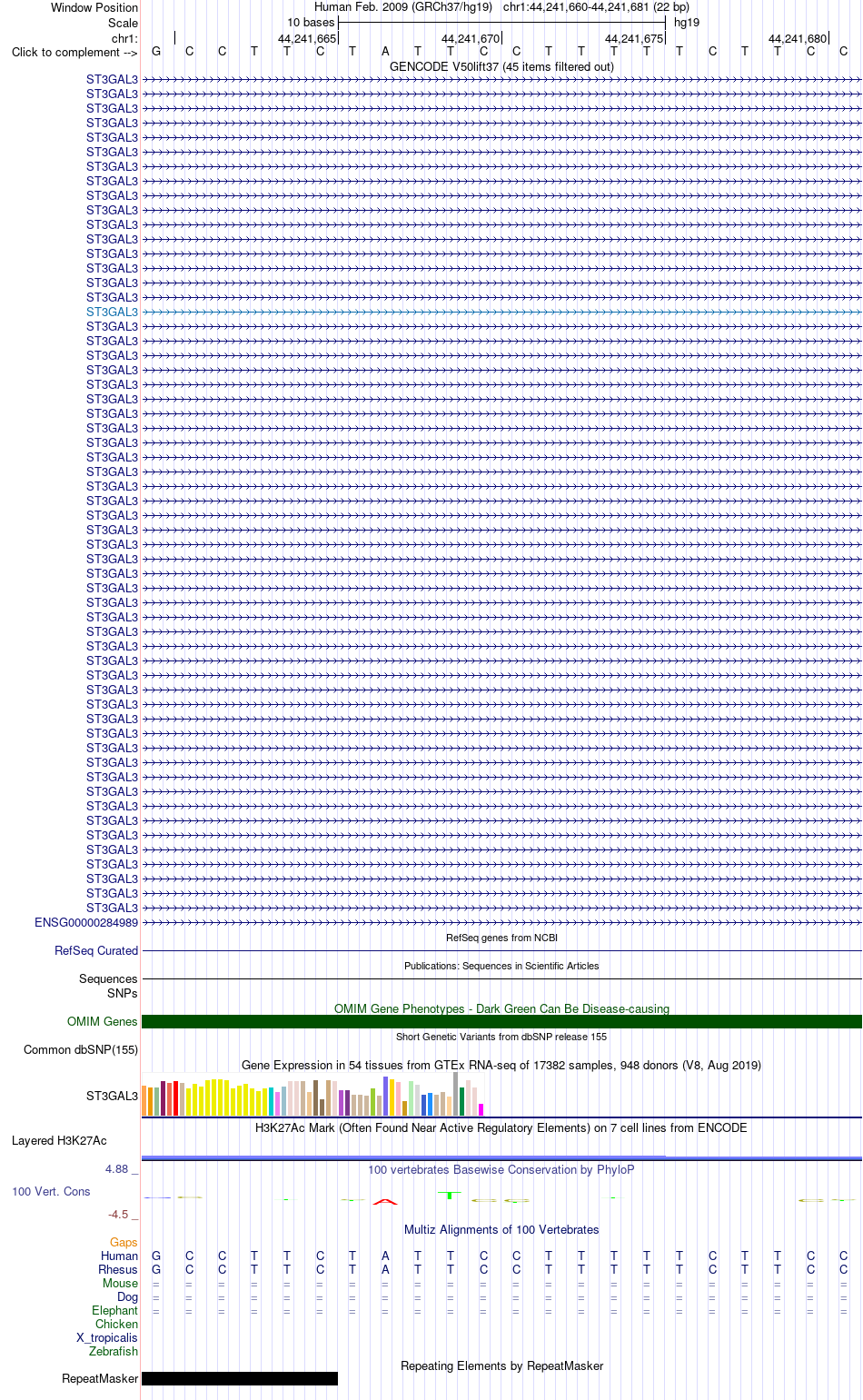Click the 'Chicken' alignment row label
The width and height of the screenshot is (863, 1400).
coord(117,1324)
